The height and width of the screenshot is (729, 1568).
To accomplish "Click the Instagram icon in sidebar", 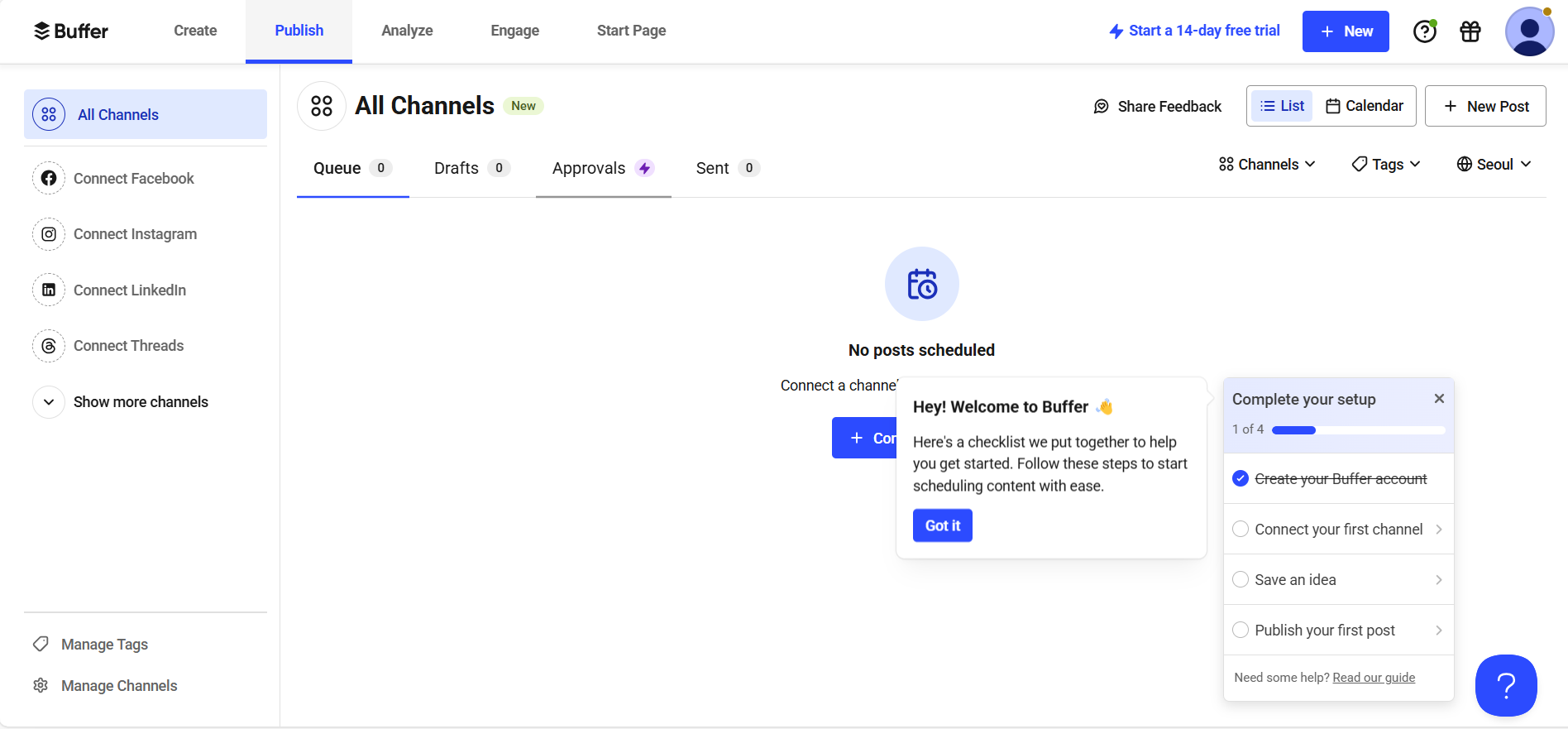I will [x=49, y=234].
